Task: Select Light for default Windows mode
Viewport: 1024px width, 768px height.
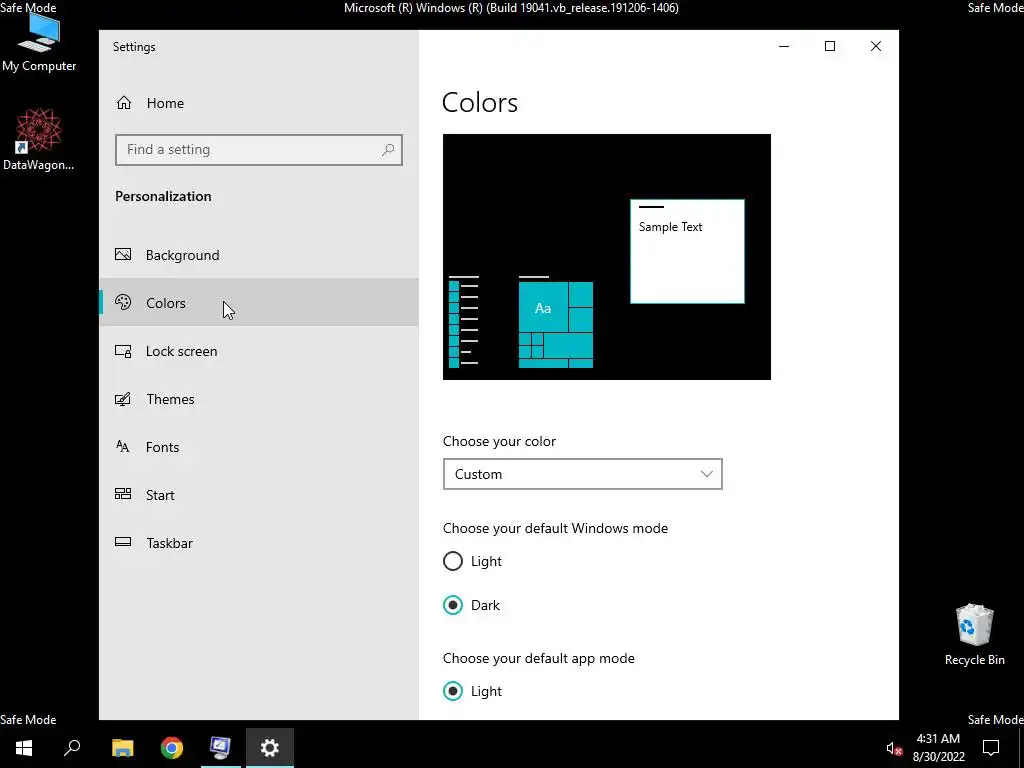Action: [473, 561]
